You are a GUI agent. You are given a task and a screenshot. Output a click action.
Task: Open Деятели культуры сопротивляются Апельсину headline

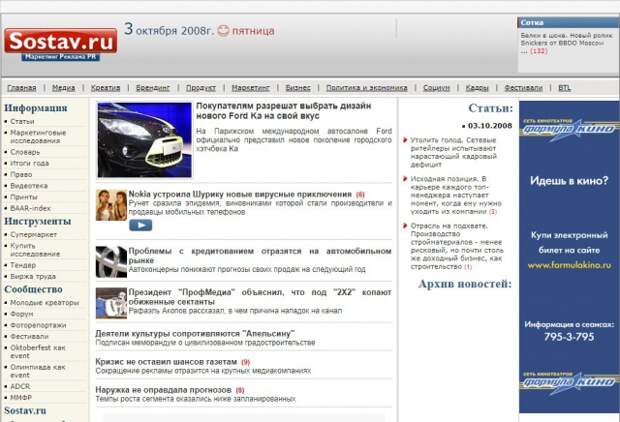(195, 333)
